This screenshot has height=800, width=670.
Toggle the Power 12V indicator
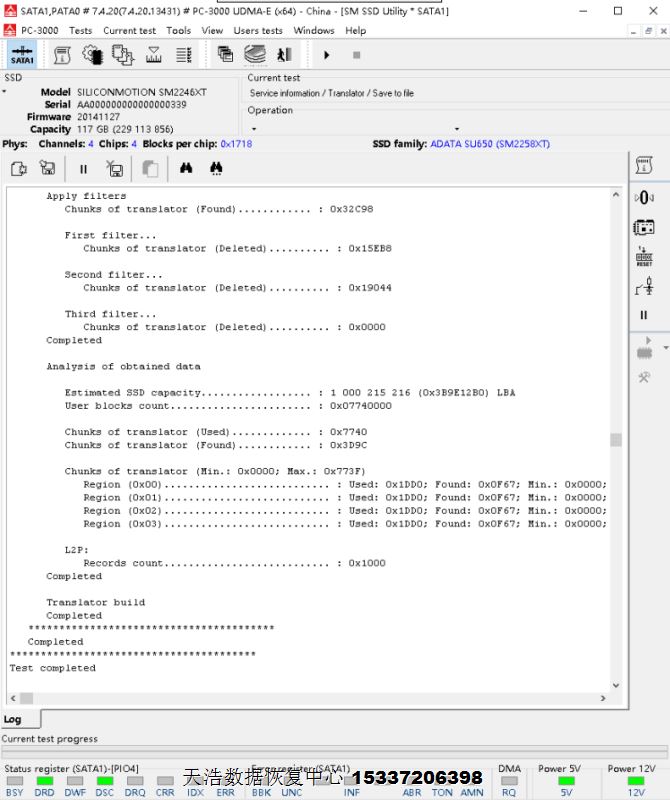coord(636,781)
